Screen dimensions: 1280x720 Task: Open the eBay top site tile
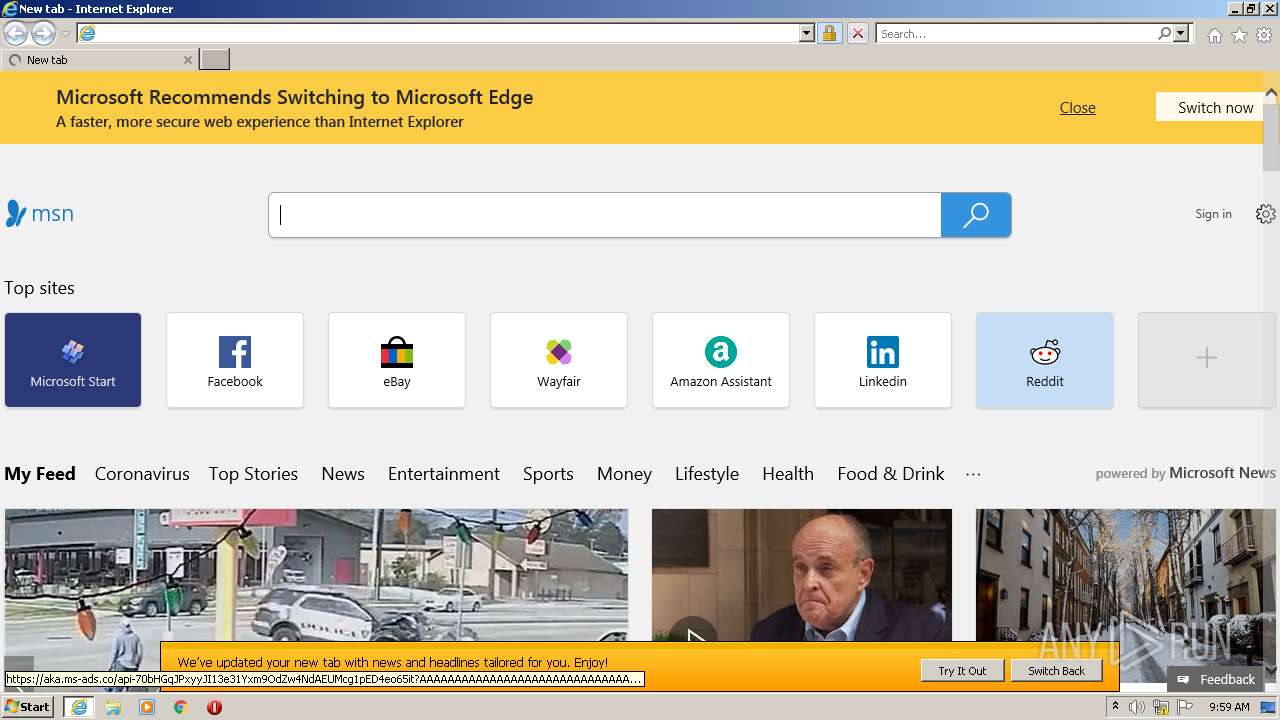click(x=397, y=360)
